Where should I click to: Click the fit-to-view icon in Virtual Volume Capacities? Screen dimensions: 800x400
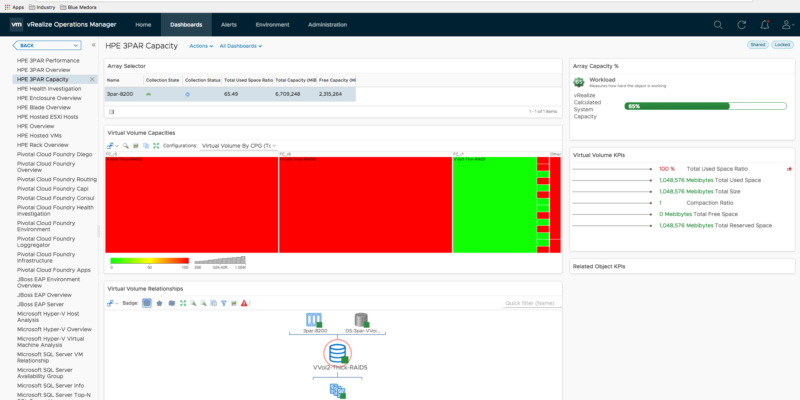tap(156, 145)
